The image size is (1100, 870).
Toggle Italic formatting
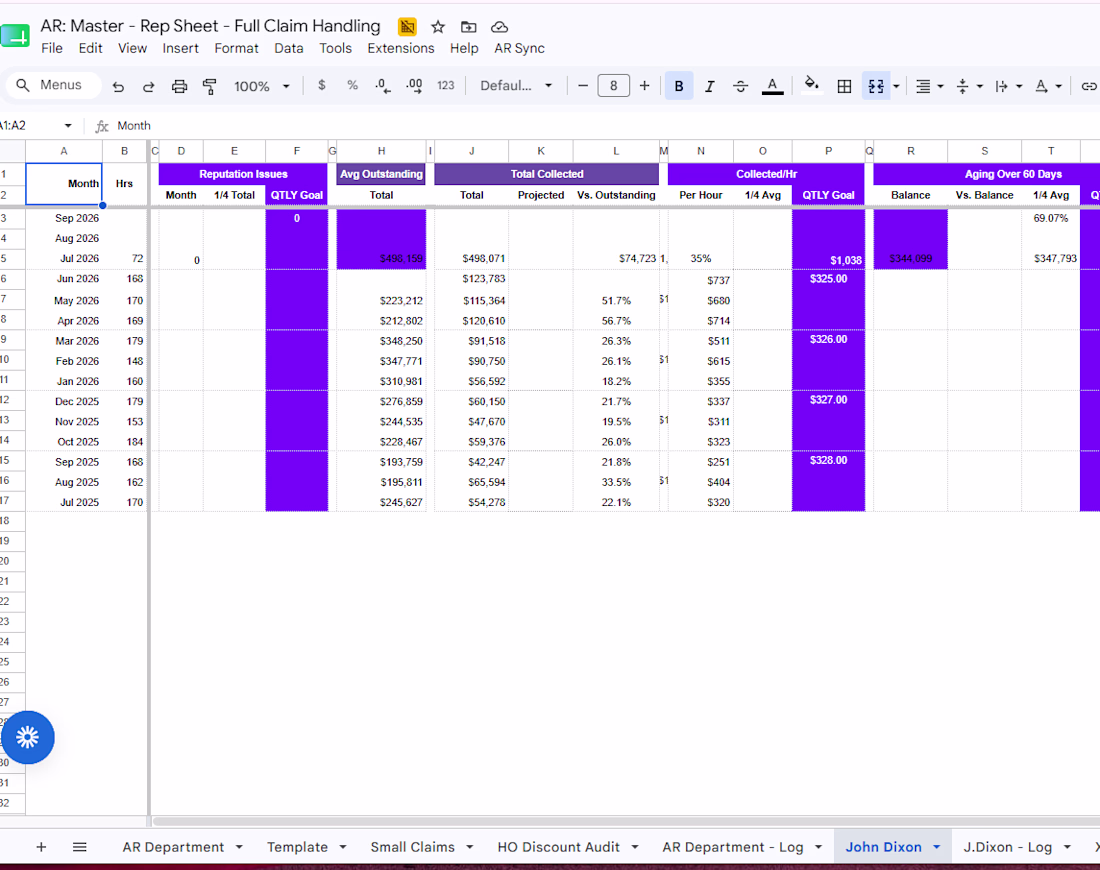(x=709, y=86)
